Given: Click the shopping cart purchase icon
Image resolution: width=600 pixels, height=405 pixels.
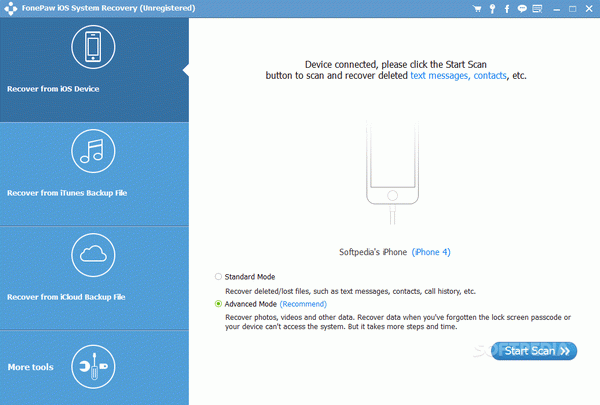Looking at the screenshot, I should coord(477,8).
